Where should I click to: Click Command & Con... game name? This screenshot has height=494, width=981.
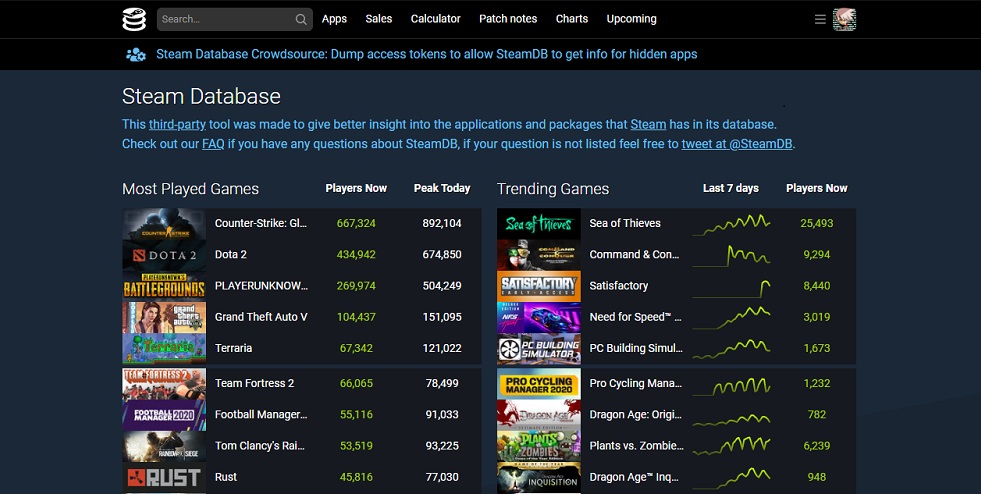pos(634,255)
